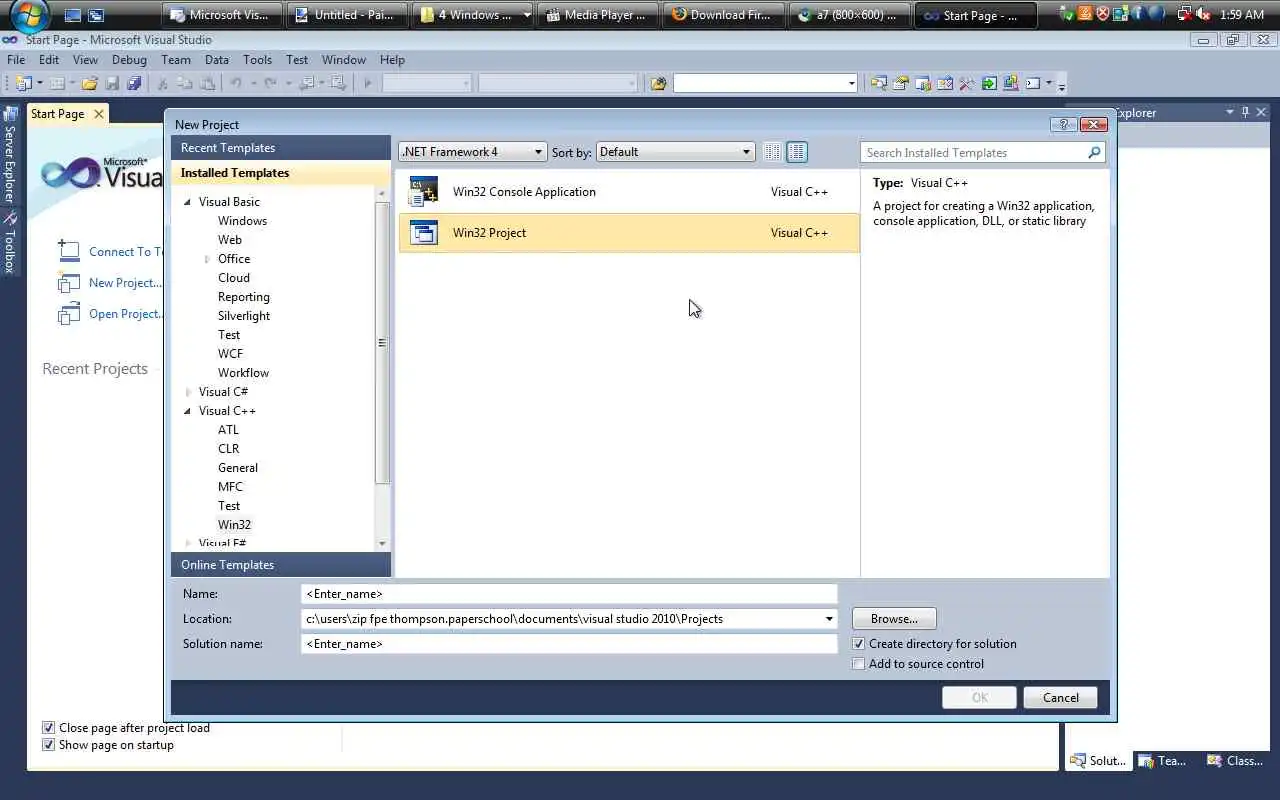Open the Media Player taskbar button

(599, 15)
